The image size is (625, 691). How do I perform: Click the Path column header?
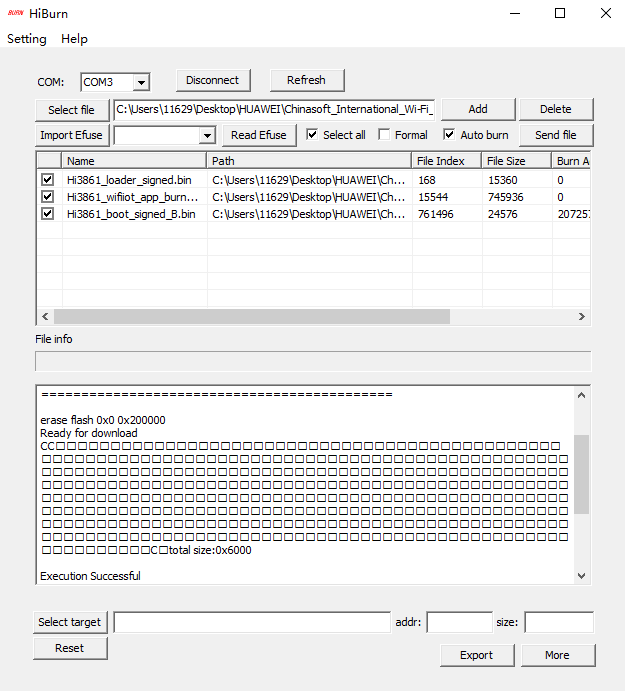tap(309, 161)
